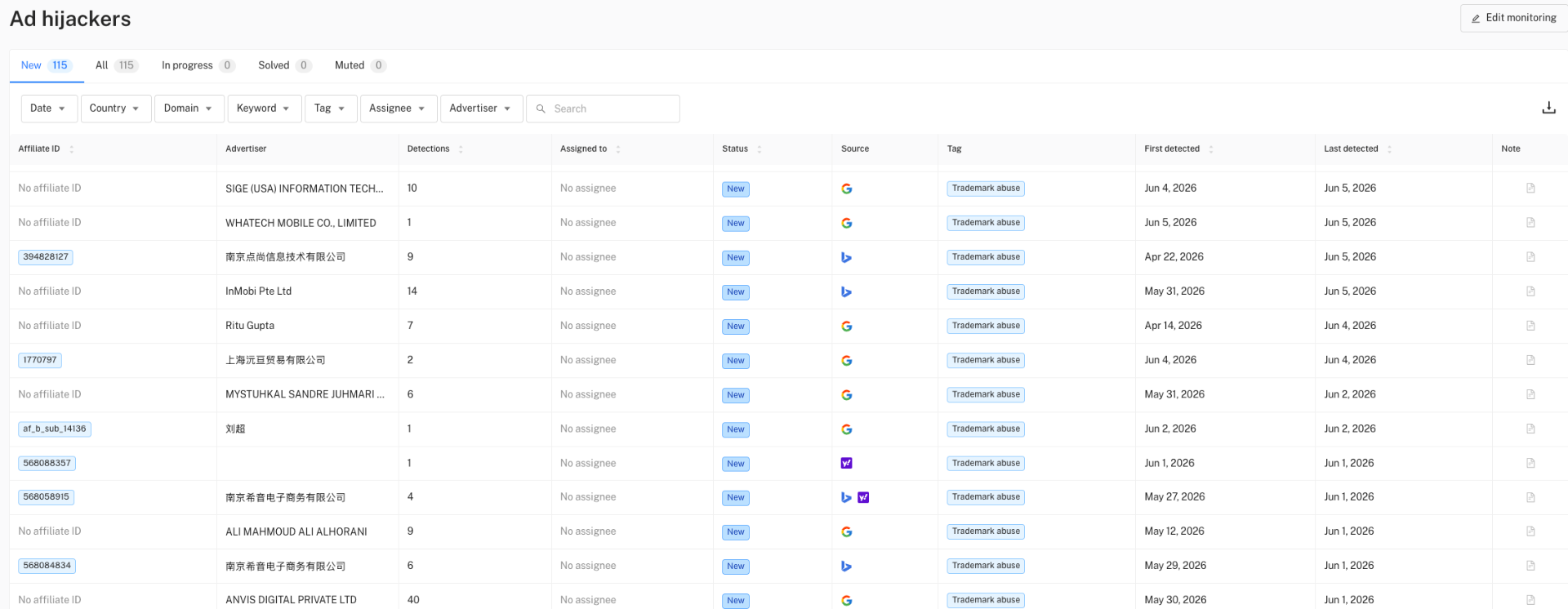The width and height of the screenshot is (1568, 609).
Task: Click Google source icon in ANVIS DIGITAL row
Action: click(847, 600)
